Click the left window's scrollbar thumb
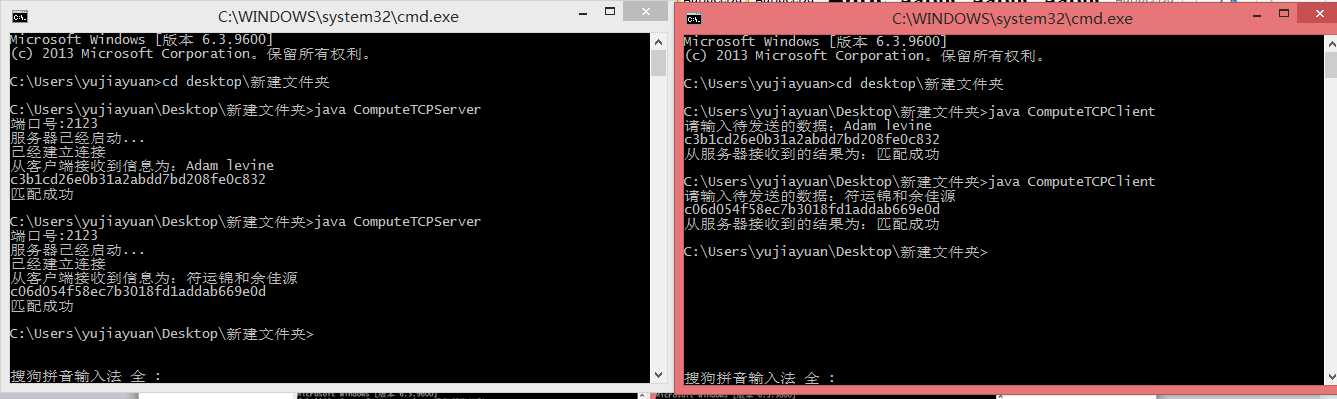 click(x=658, y=64)
